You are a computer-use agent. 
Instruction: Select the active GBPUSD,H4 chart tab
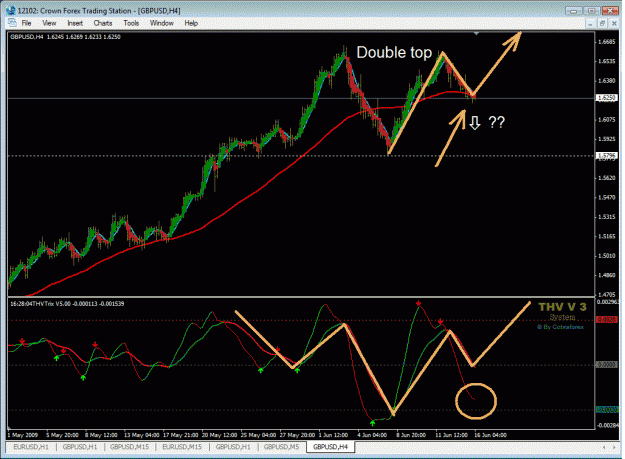tap(330, 447)
